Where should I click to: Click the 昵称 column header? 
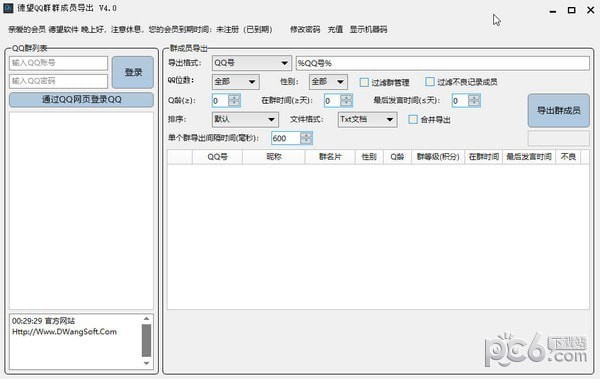point(274,157)
